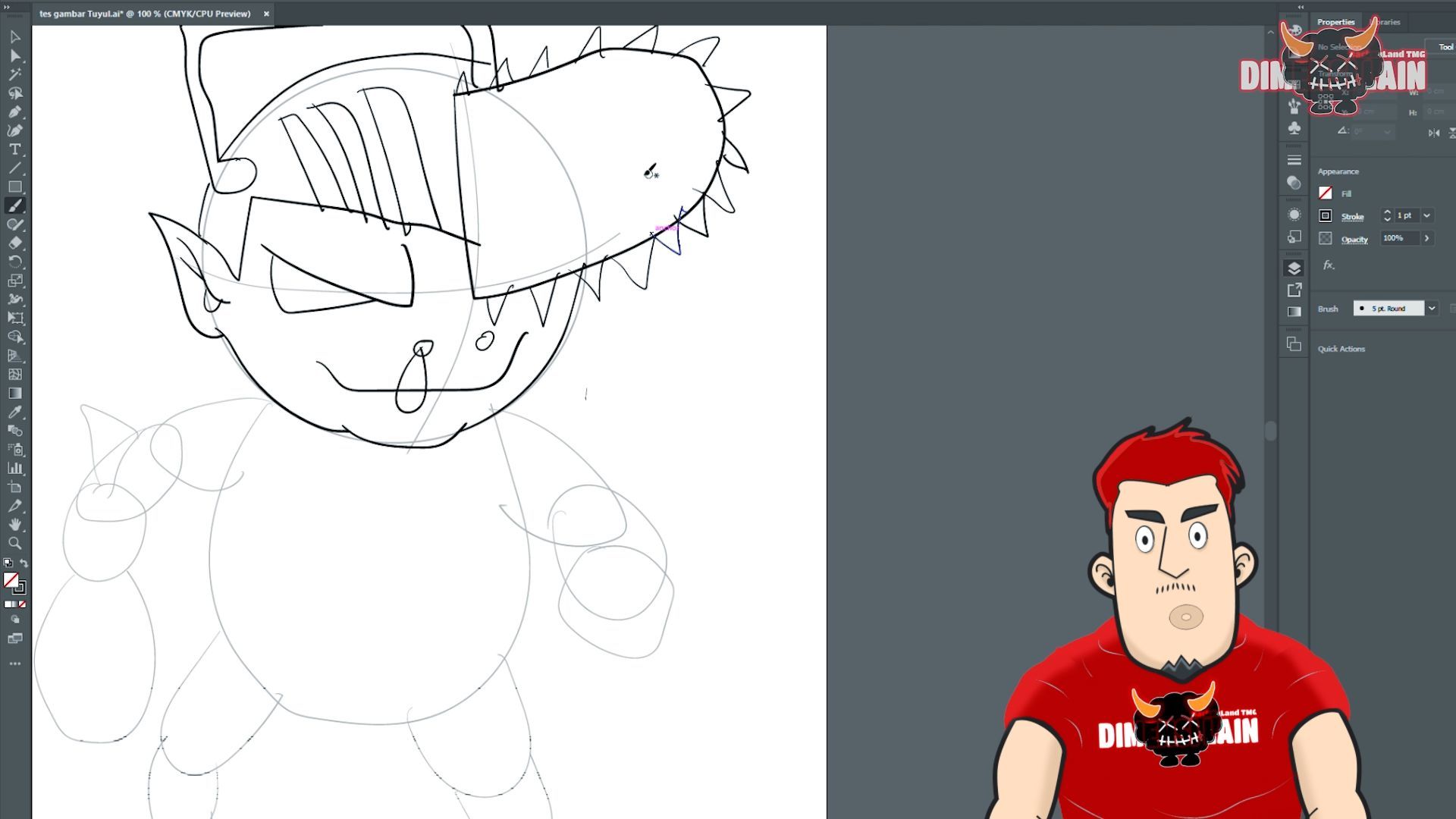Screen dimensions: 1456x819
Task: Pick the Mesh tool
Action: (15, 375)
